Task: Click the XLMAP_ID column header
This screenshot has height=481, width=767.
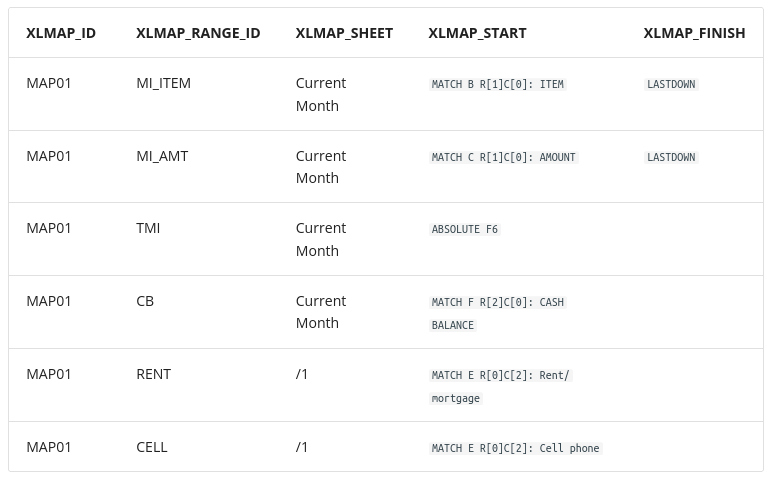Action: [61, 33]
